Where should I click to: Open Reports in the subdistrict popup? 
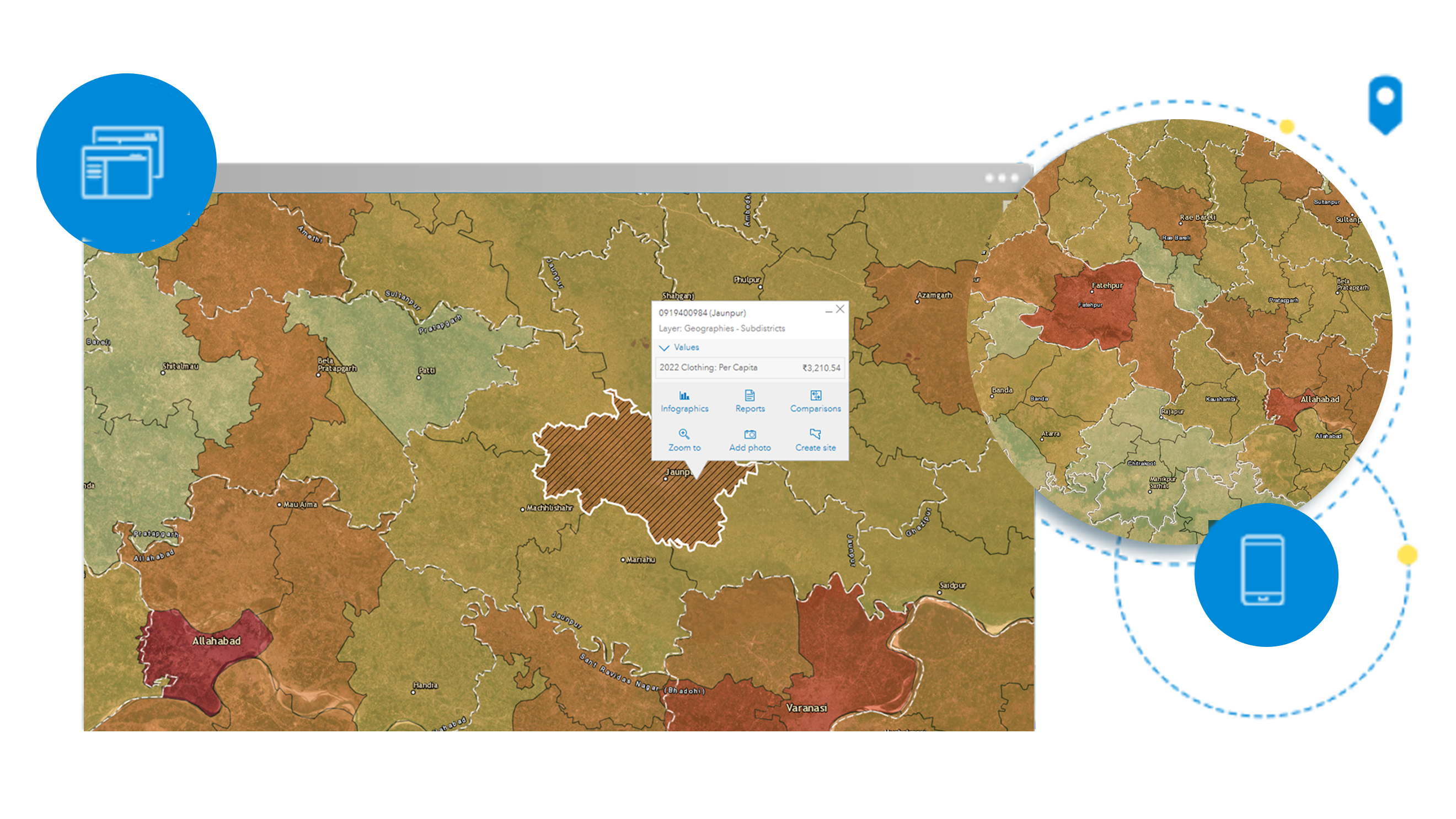750,402
